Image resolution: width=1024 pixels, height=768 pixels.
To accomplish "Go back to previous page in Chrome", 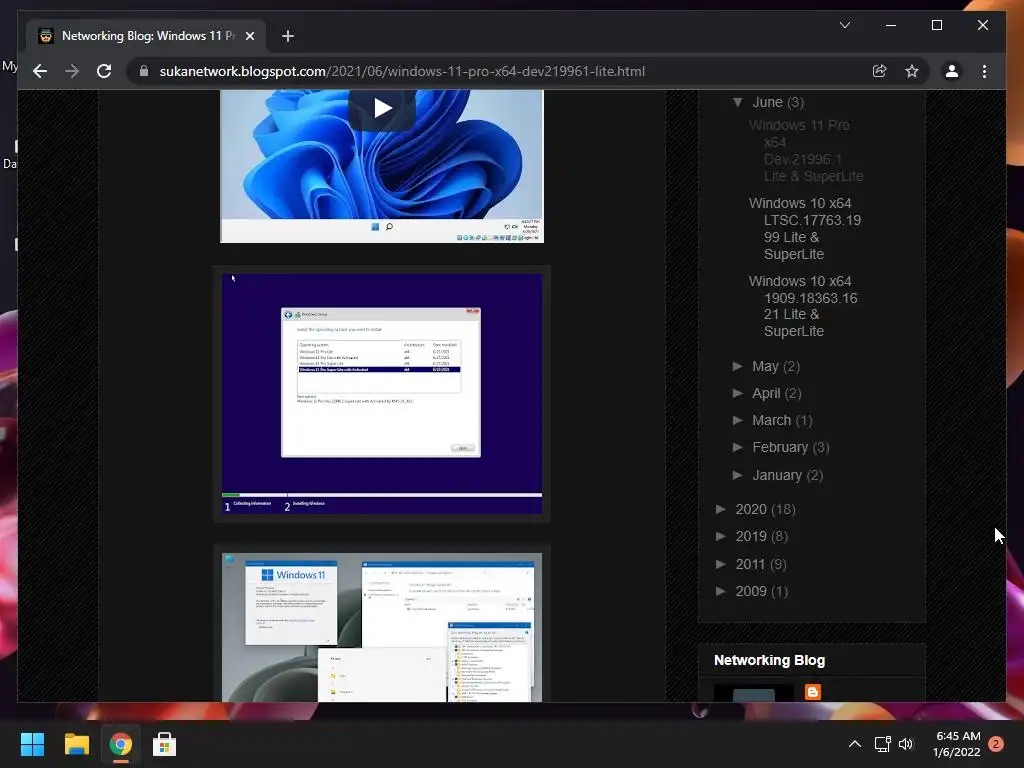I will pos(40,71).
